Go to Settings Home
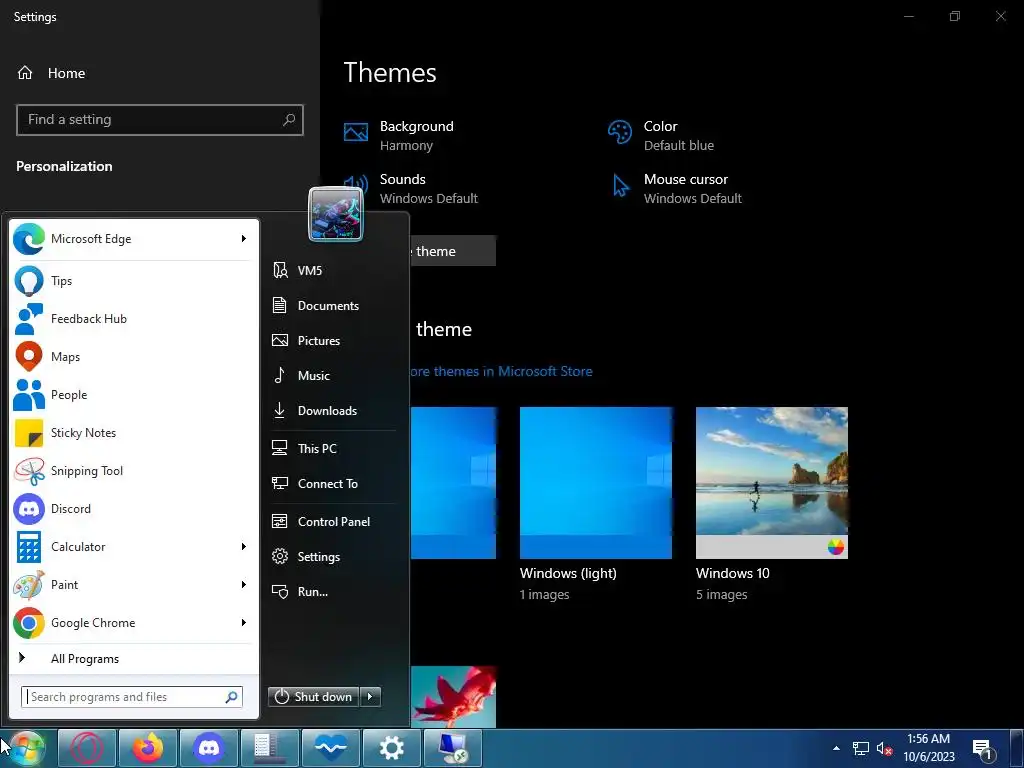The width and height of the screenshot is (1024, 768). [x=51, y=73]
